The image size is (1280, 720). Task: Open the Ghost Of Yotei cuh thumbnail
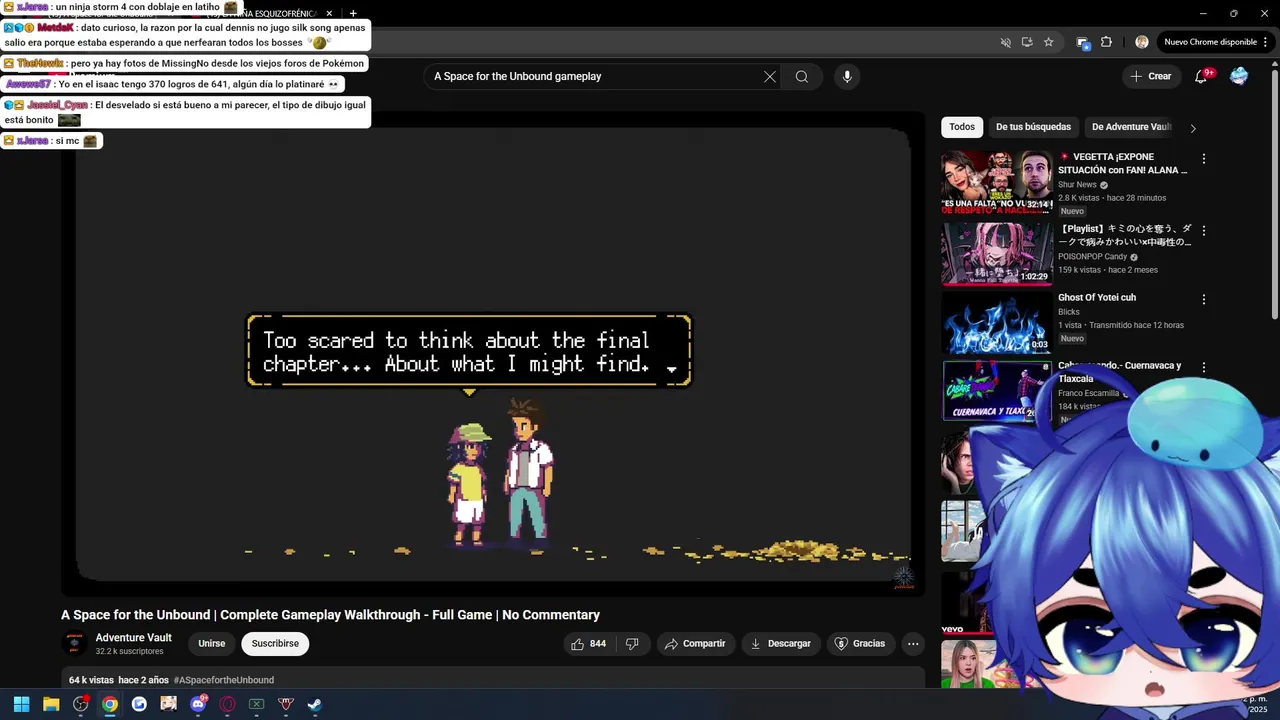pyautogui.click(x=997, y=324)
